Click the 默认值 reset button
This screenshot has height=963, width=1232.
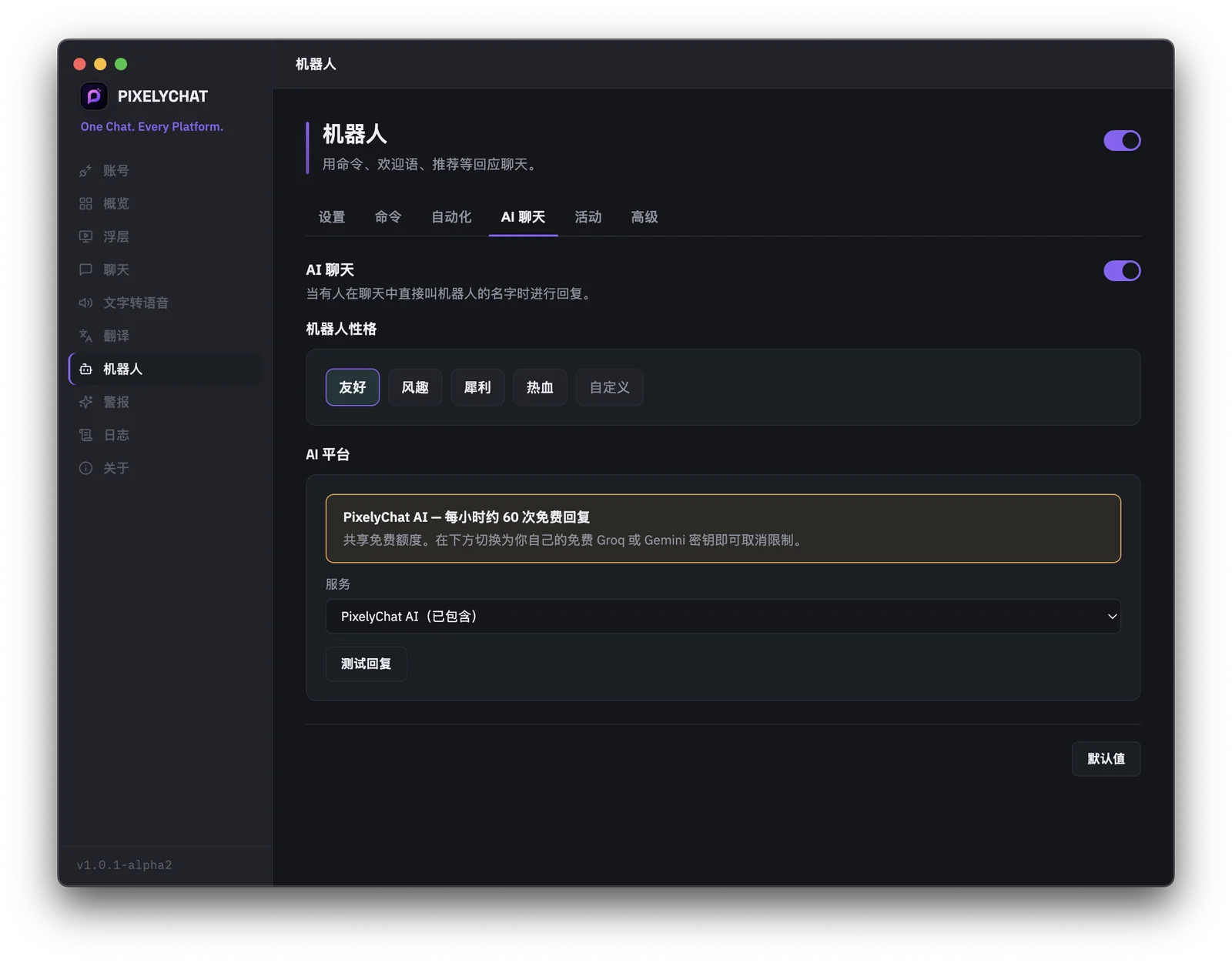pos(1106,759)
